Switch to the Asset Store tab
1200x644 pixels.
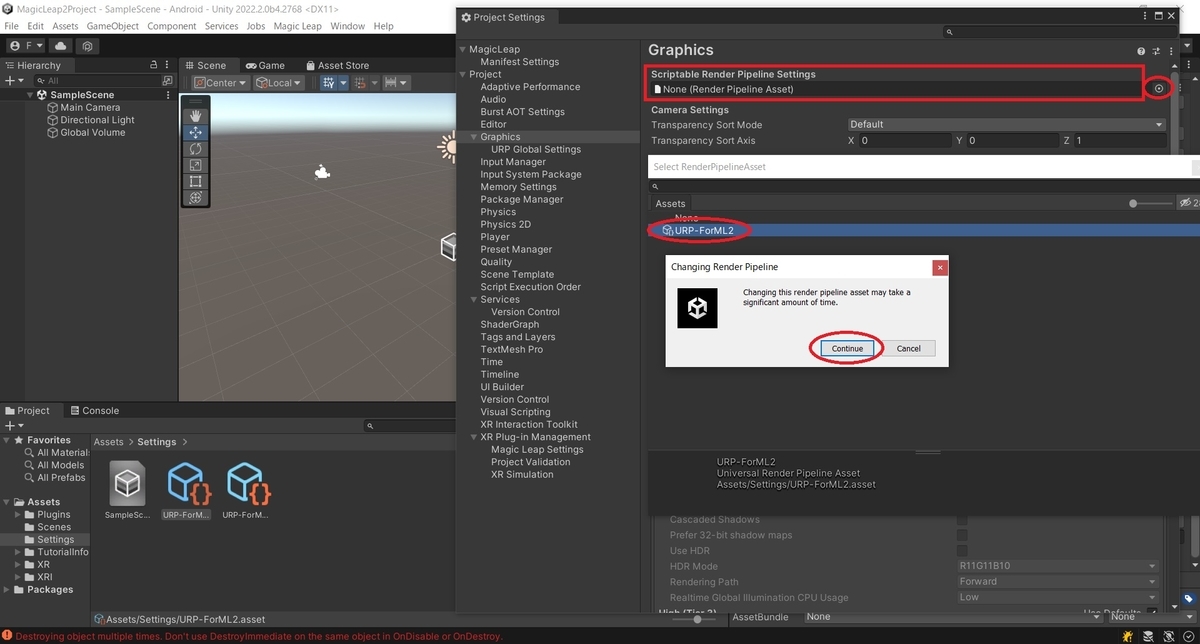click(x=338, y=65)
